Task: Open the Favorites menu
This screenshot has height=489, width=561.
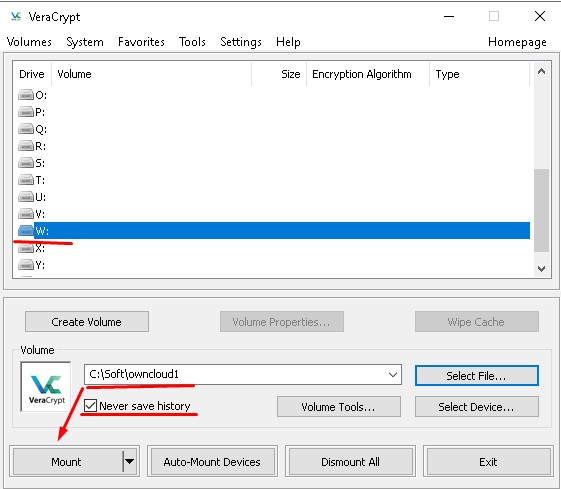Action: coord(141,42)
